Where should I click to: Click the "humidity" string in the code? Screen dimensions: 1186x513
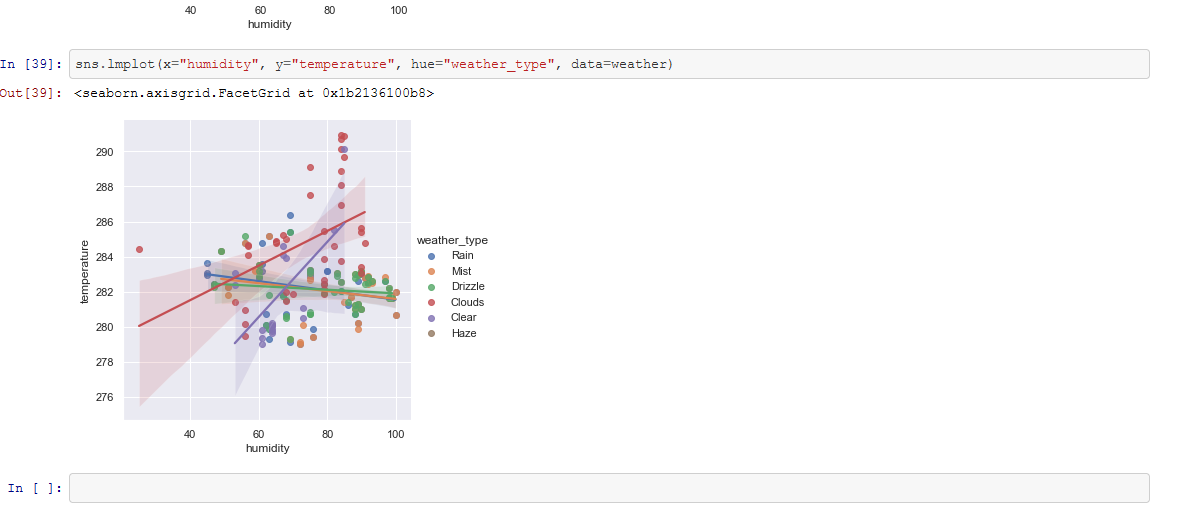(218, 64)
